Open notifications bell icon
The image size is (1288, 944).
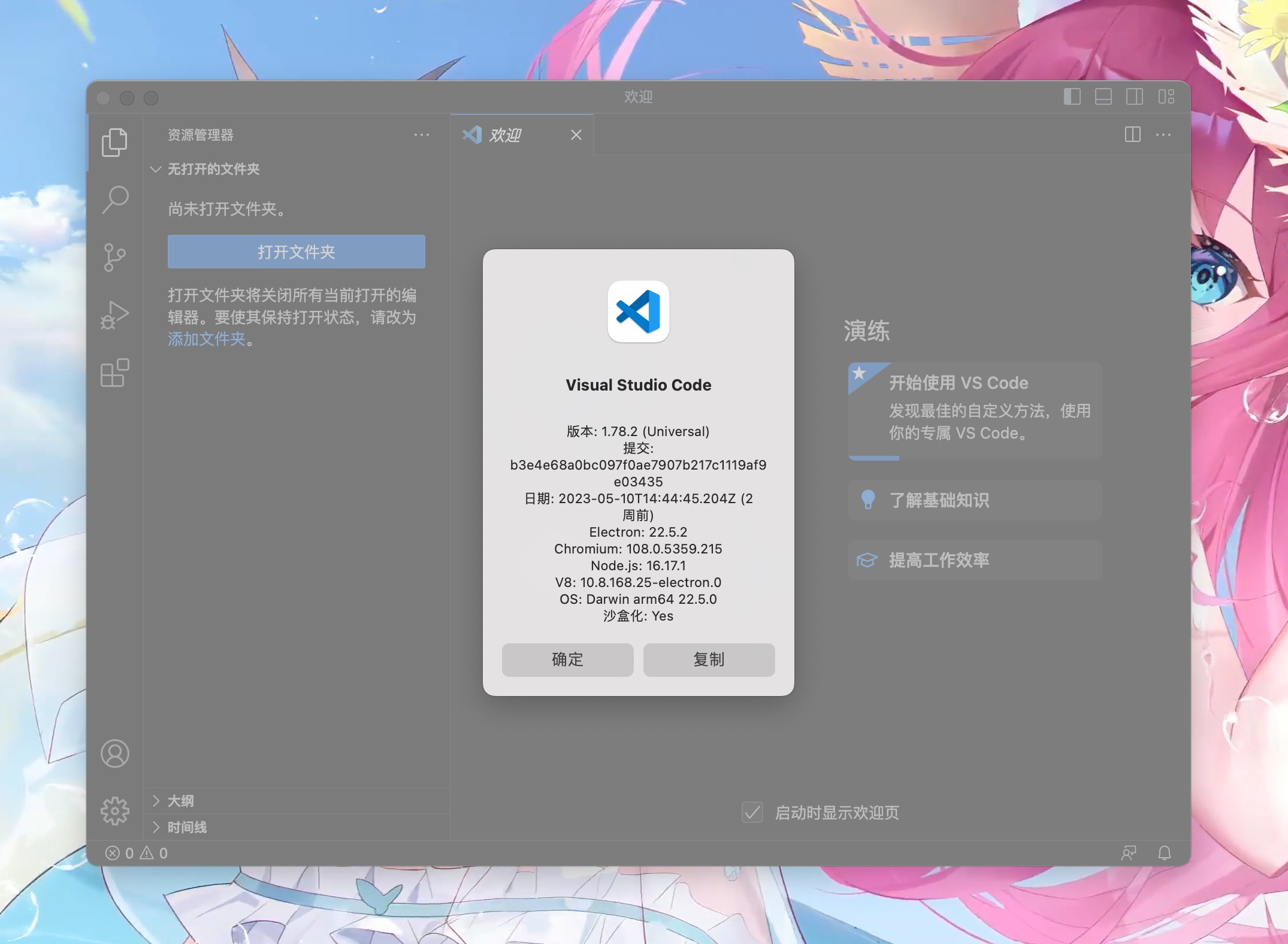[x=1164, y=853]
